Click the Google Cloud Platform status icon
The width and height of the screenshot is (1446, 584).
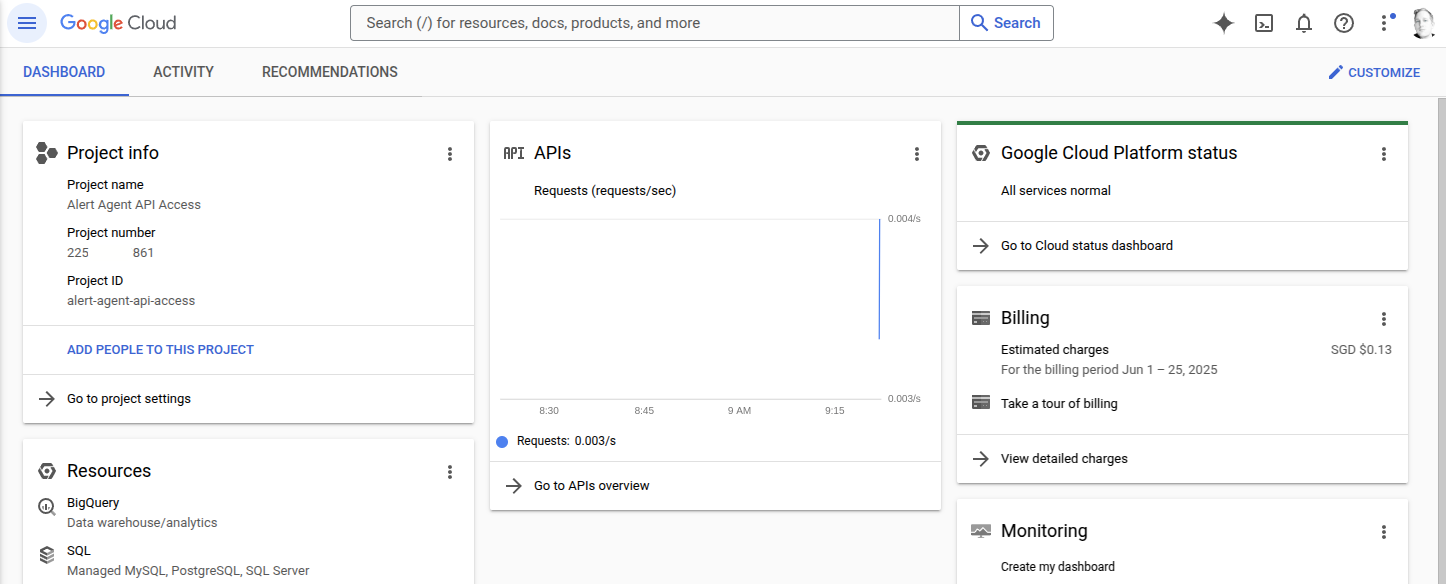click(981, 153)
